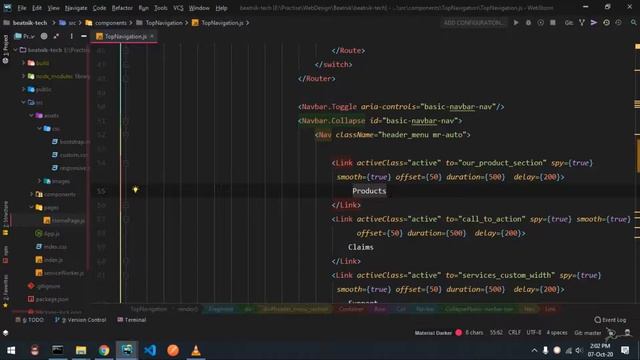This screenshot has height=360, width=640.
Task: Toggle the Structure vertical tool window tab
Action: pos(5,218)
